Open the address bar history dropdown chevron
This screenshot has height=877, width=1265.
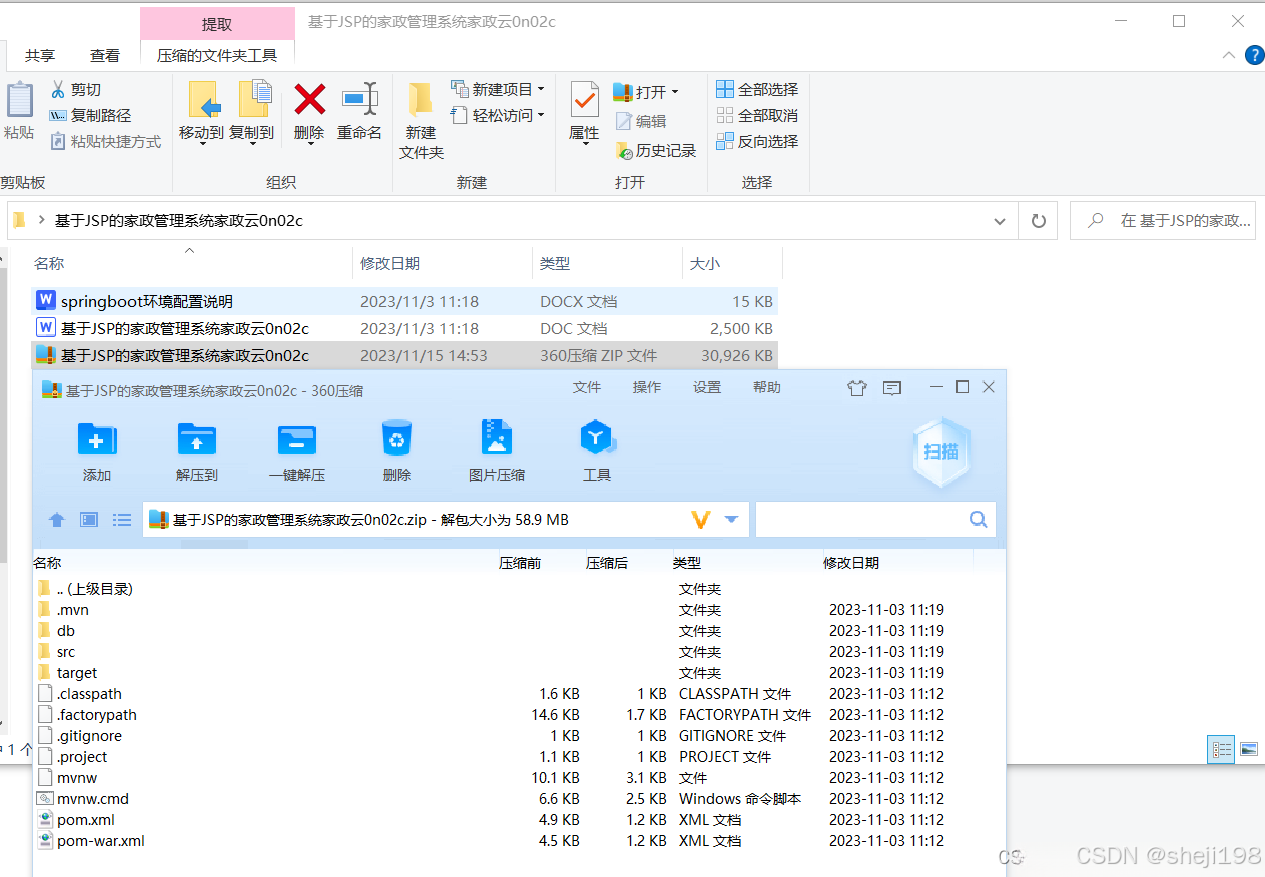998,220
